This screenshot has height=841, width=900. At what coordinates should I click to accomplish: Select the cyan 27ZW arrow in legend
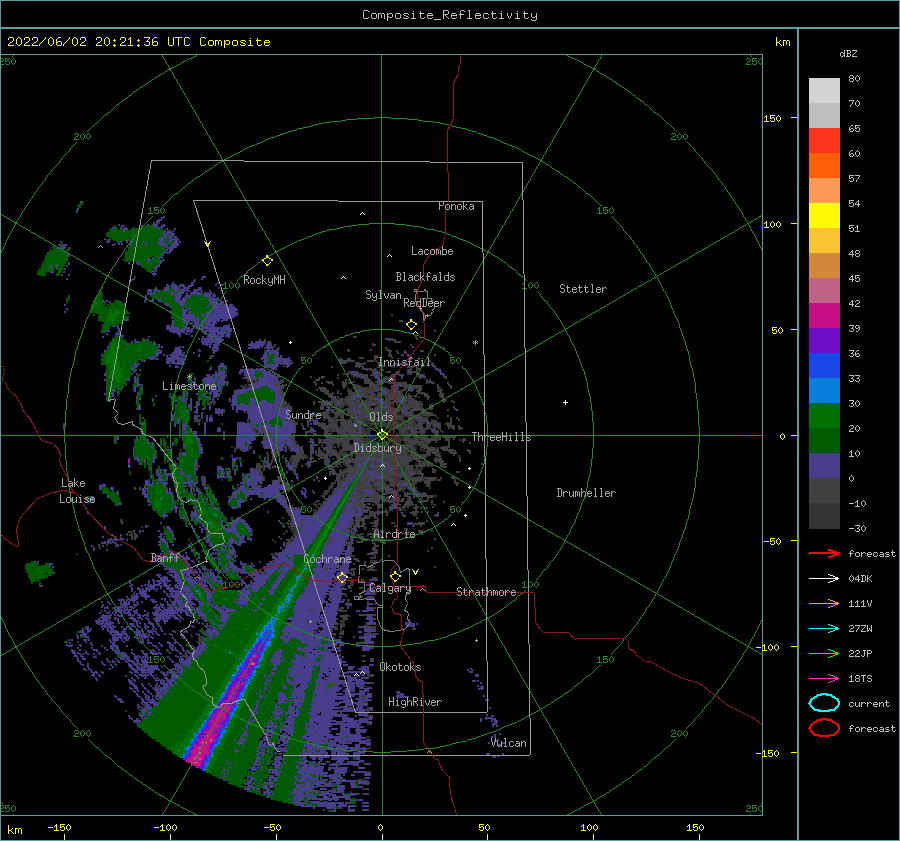pos(824,629)
